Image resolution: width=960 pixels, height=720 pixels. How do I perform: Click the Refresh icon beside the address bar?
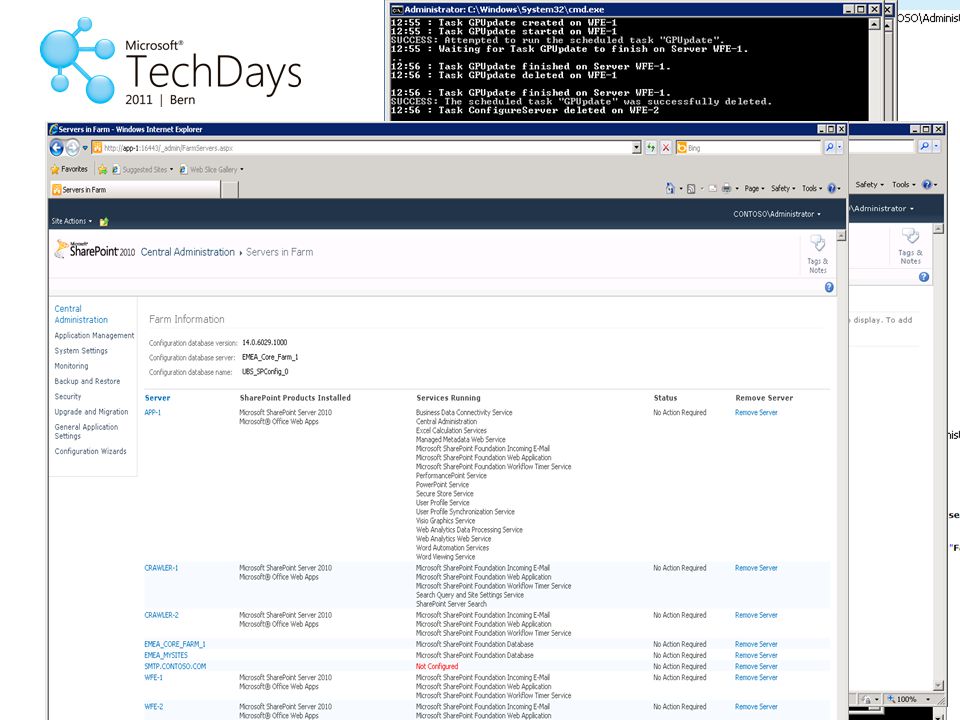tap(650, 148)
